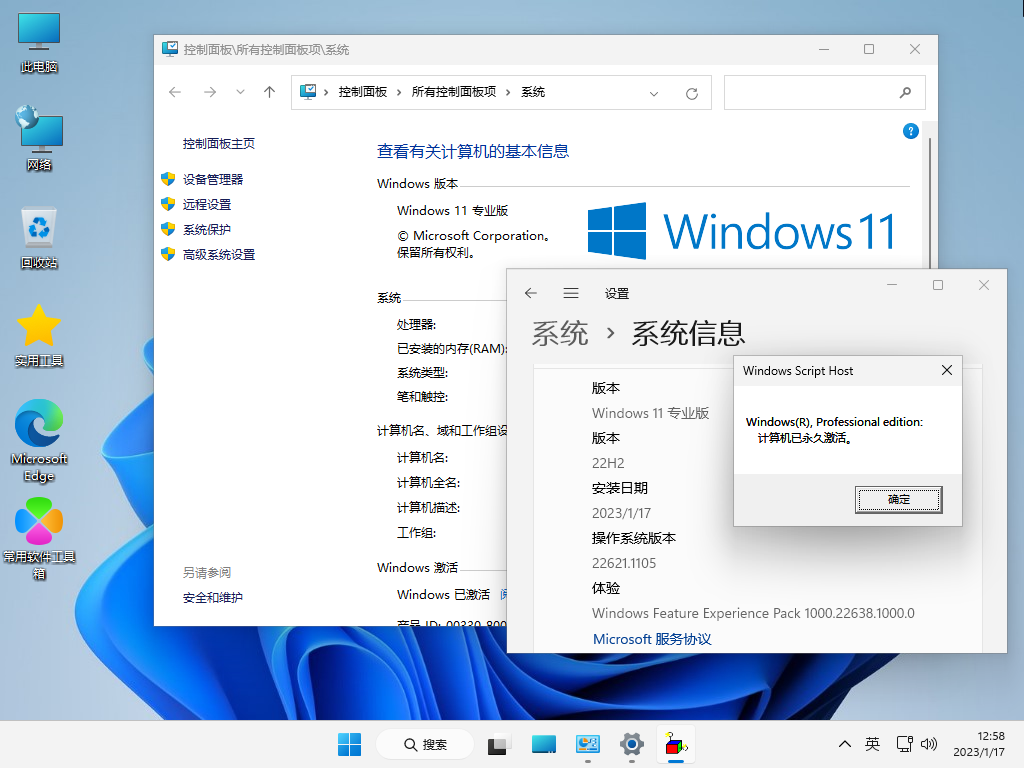Minimize the Settings window
The width and height of the screenshot is (1024, 768).
point(891,285)
